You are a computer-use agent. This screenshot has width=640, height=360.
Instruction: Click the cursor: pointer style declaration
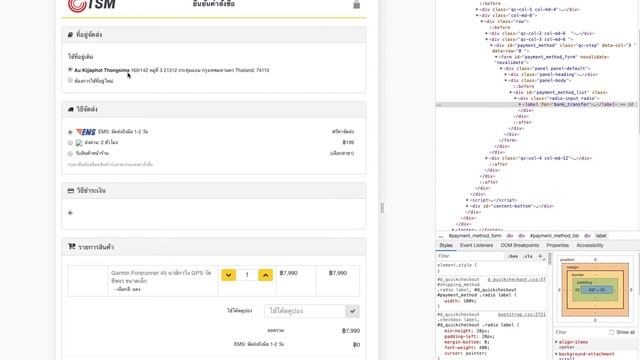point(465,353)
